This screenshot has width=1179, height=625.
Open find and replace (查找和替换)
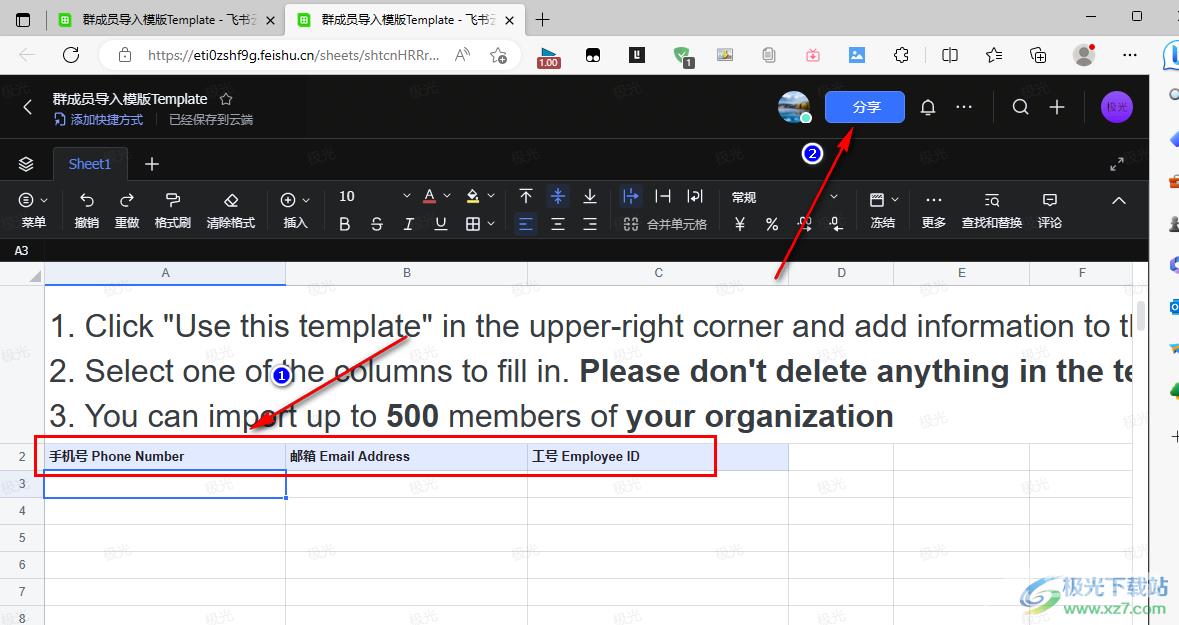click(992, 210)
